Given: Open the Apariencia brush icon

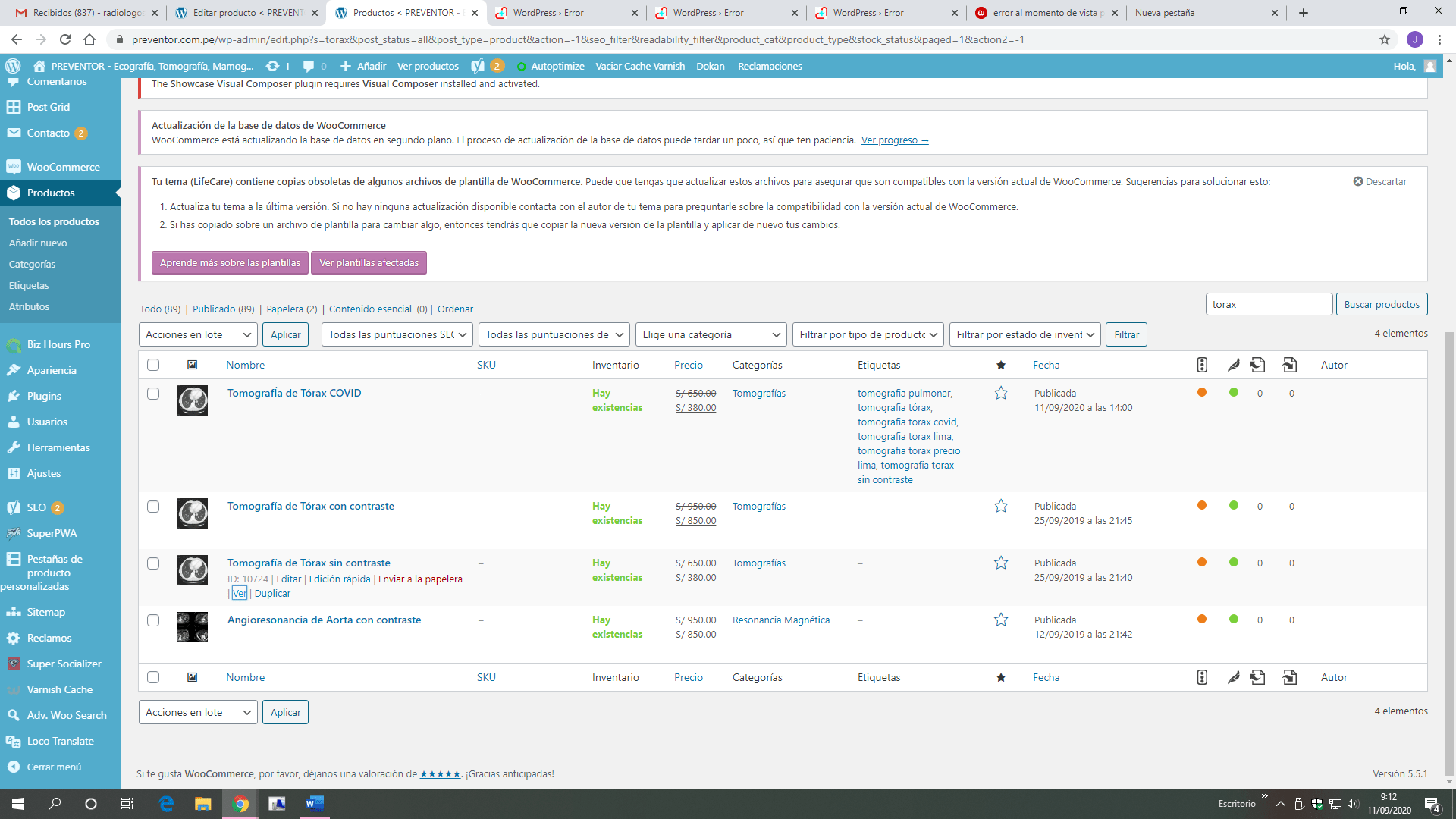Looking at the screenshot, I should pos(14,370).
